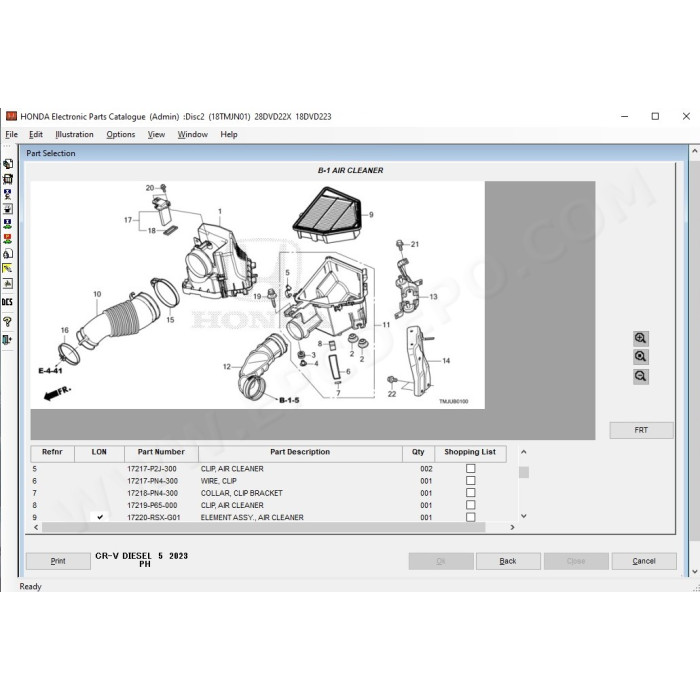Select part number 17217-PN4-300

pyautogui.click(x=152, y=481)
